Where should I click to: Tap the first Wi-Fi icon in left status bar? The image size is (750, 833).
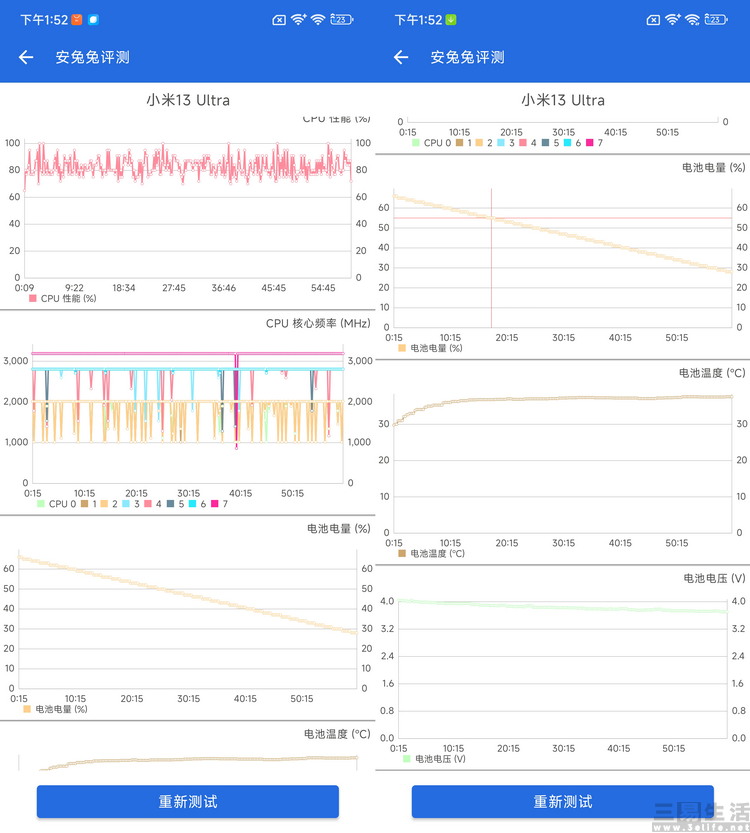pyautogui.click(x=299, y=20)
